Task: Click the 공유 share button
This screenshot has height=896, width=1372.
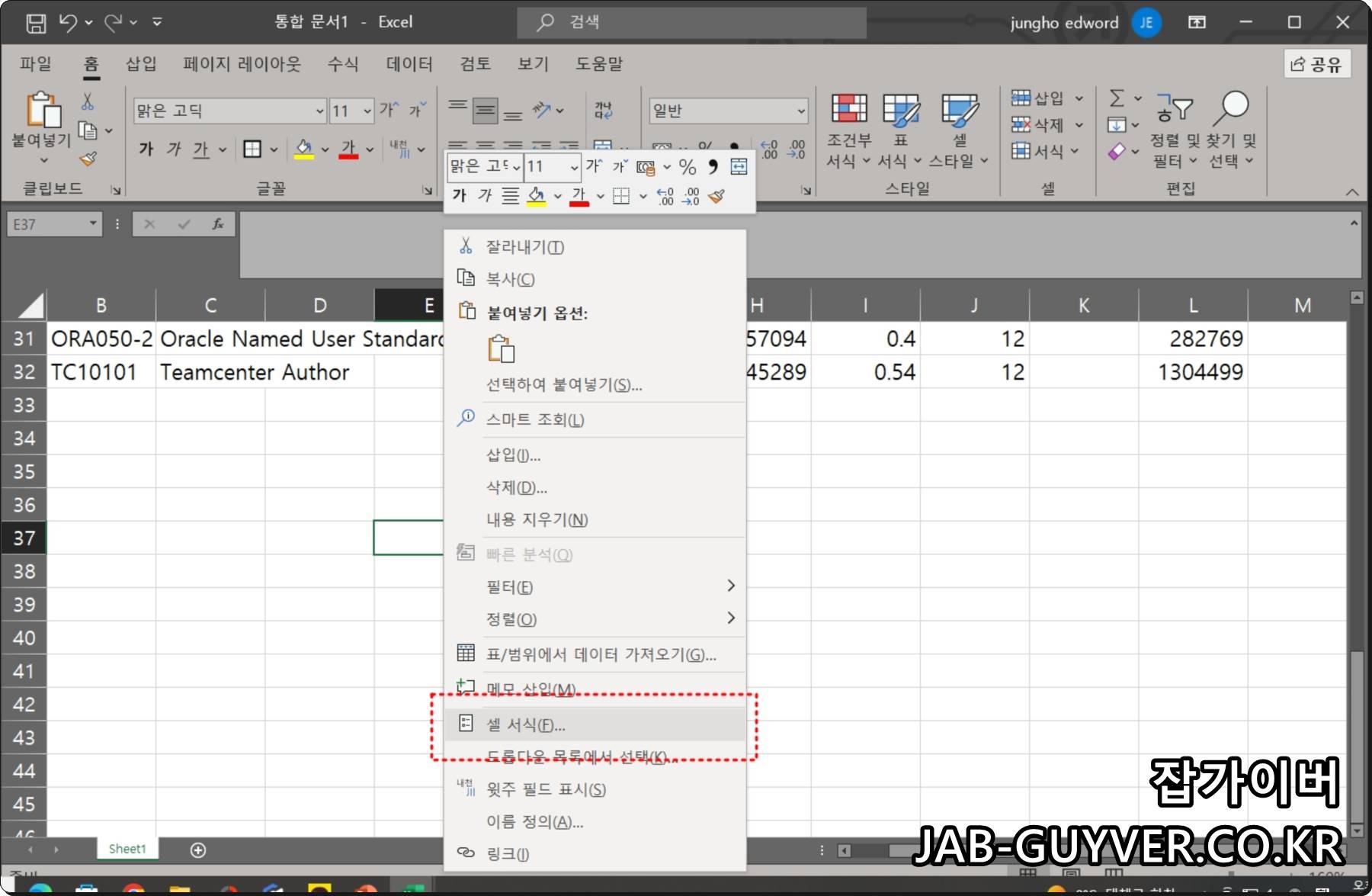Action: tap(1316, 64)
